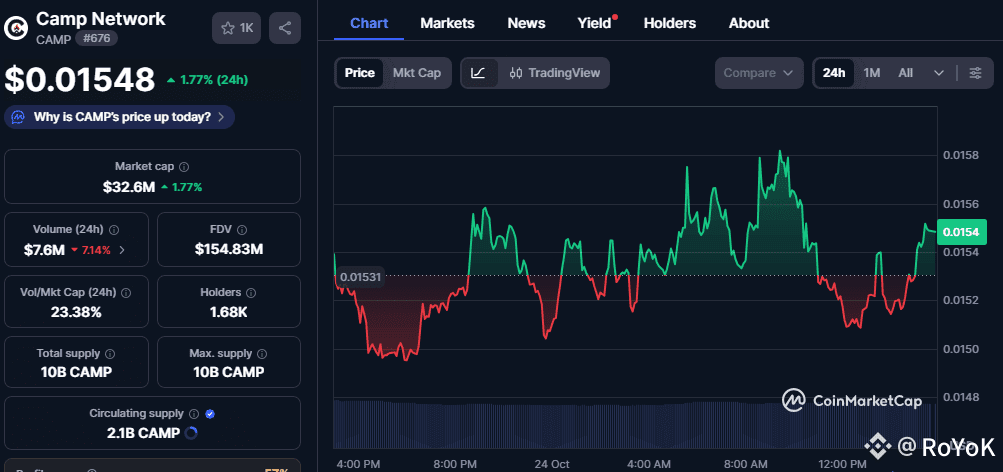
Task: Select the 1M time range button
Action: (872, 73)
